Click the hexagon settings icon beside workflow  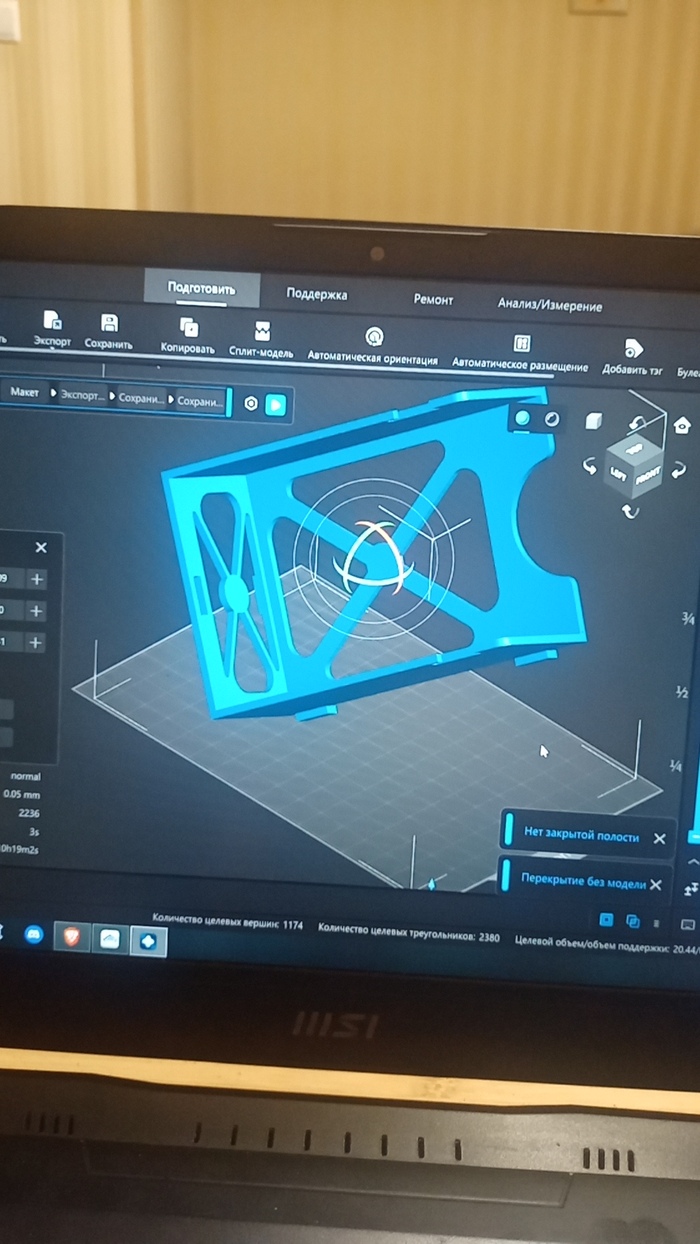(250, 403)
